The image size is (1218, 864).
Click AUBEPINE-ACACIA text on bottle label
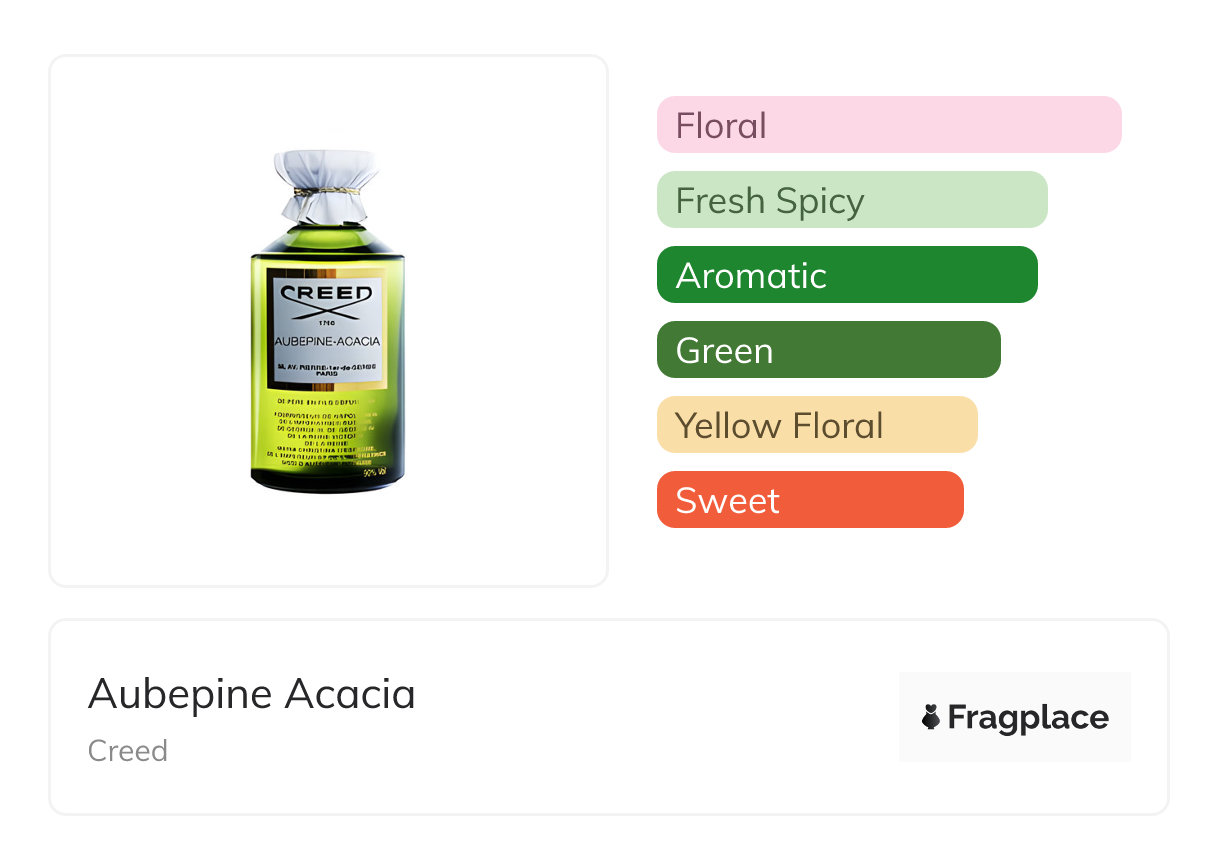tap(327, 341)
